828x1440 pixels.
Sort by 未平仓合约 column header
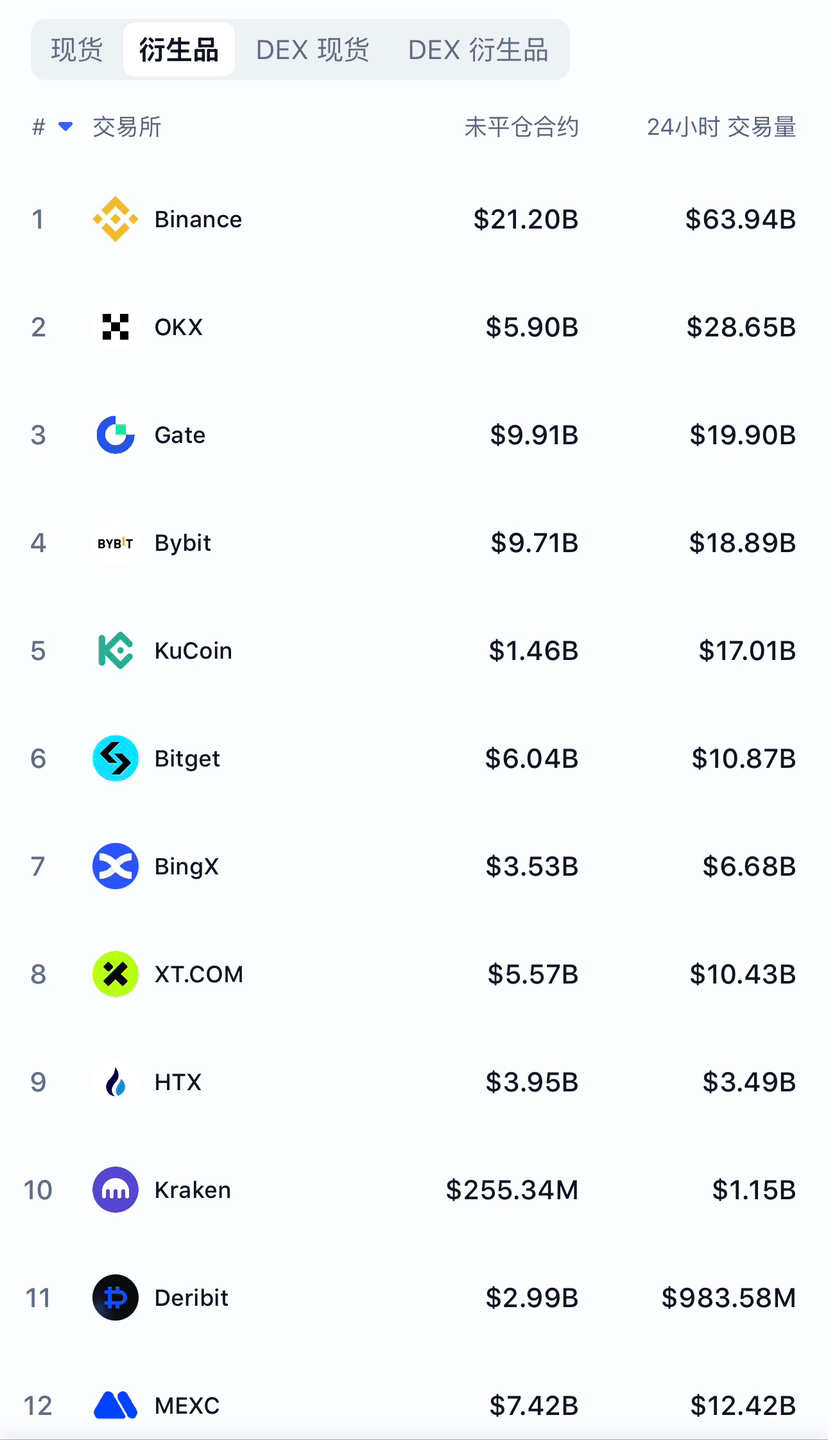click(521, 127)
